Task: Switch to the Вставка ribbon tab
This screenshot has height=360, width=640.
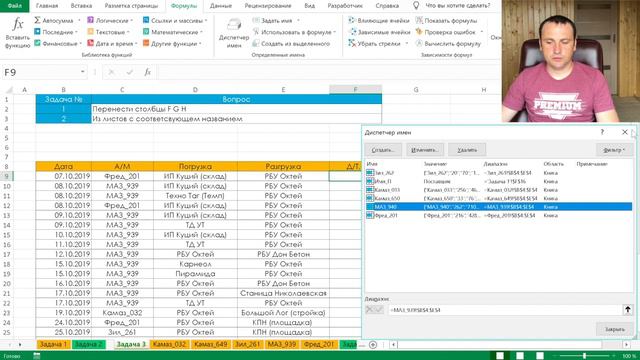Action: 81,6
